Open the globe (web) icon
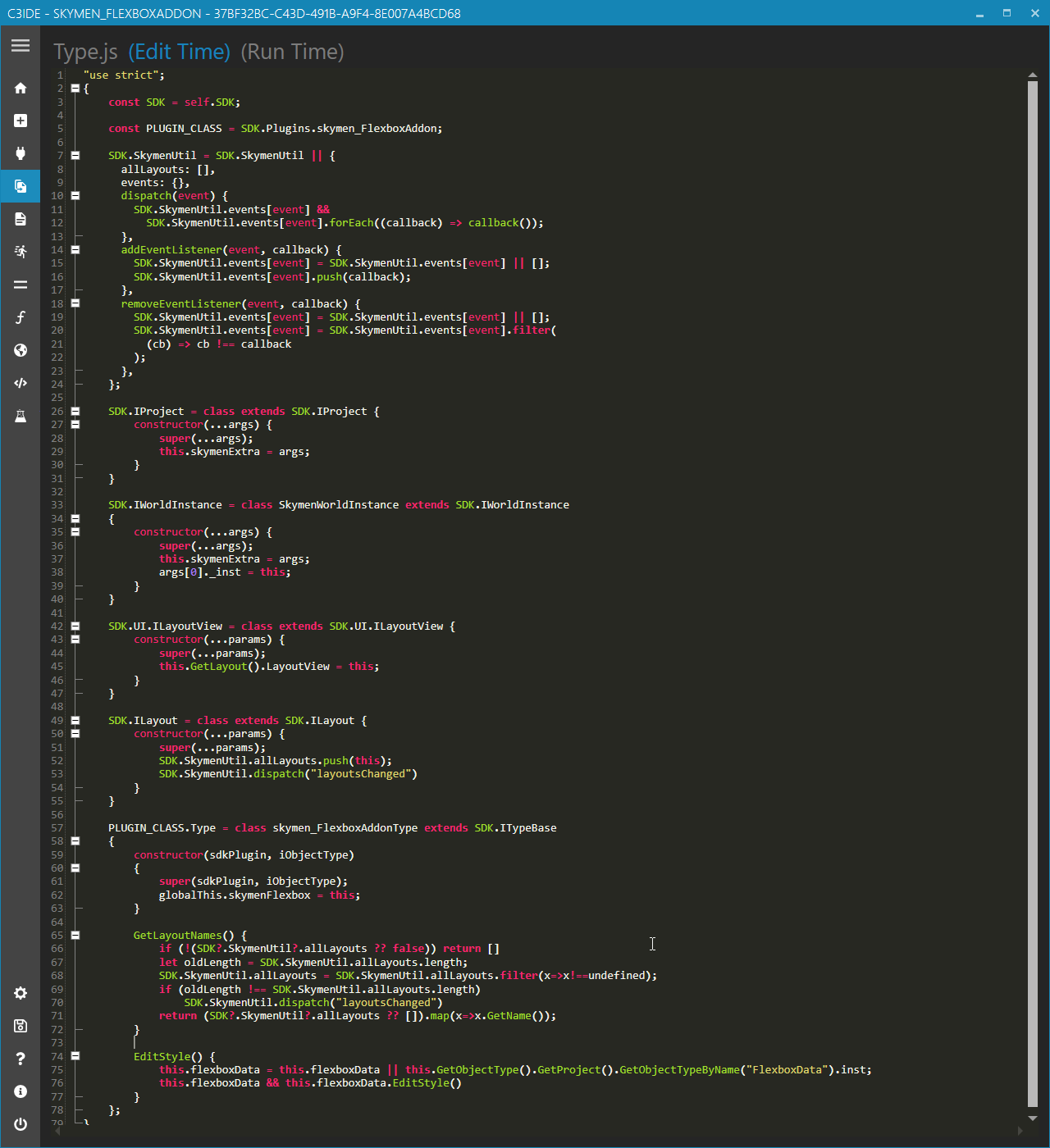 point(21,350)
